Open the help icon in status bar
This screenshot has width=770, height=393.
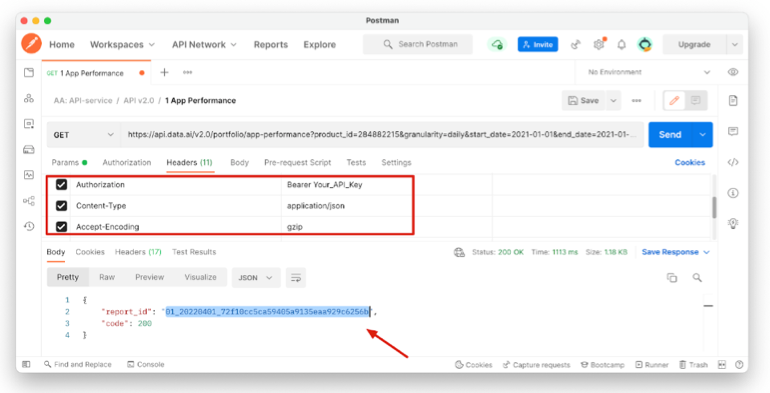(x=739, y=365)
